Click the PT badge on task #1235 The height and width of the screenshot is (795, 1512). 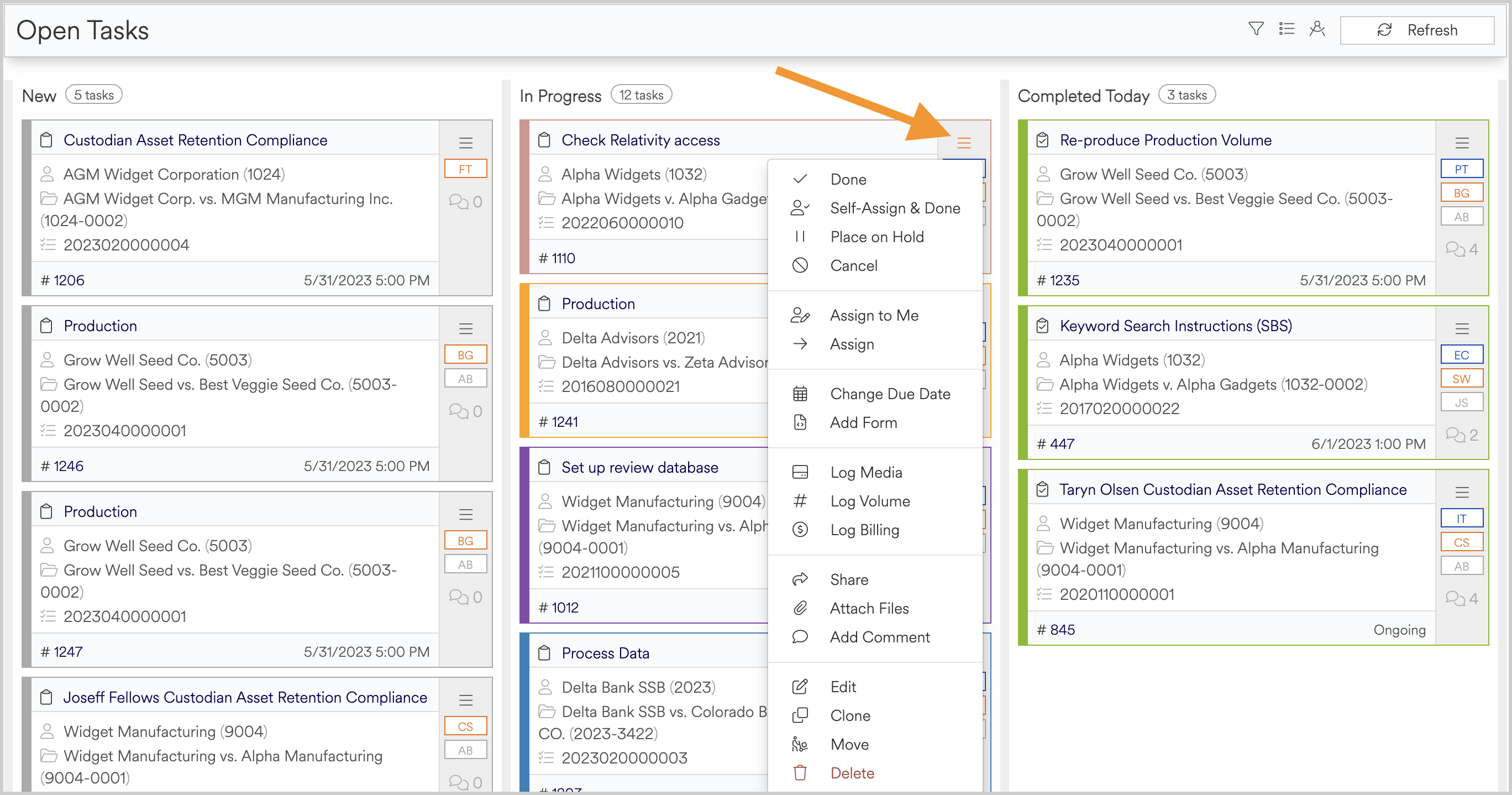pos(1462,169)
